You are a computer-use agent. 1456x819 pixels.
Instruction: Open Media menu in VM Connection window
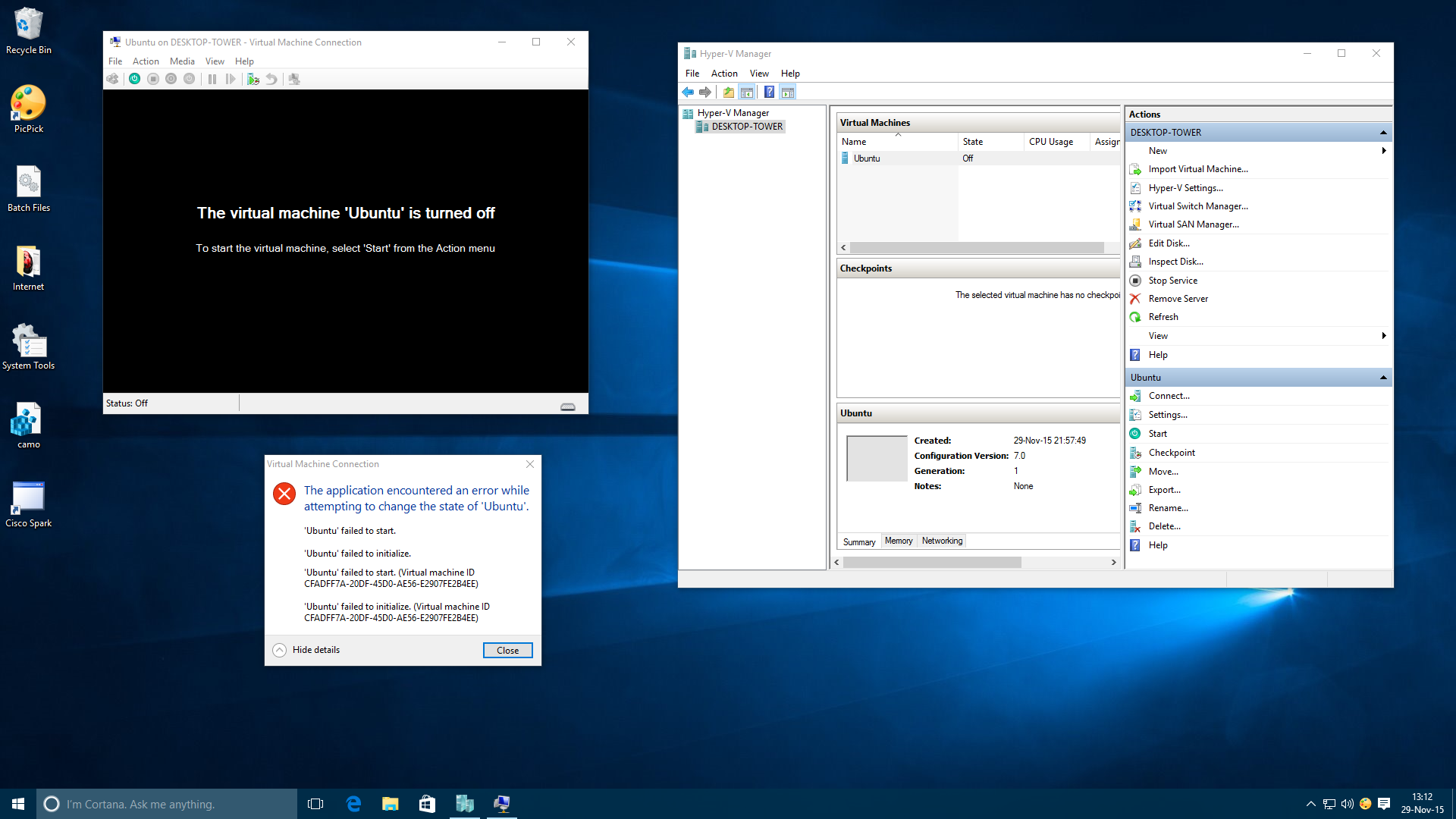(x=182, y=61)
